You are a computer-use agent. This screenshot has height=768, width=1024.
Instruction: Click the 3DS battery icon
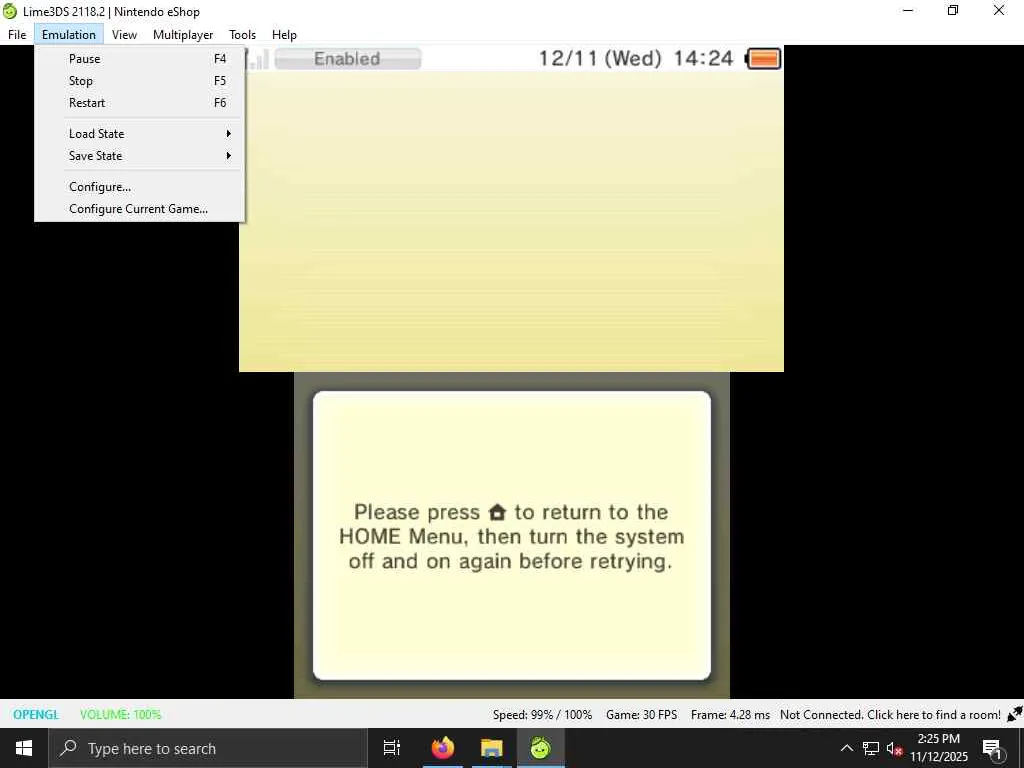[763, 59]
